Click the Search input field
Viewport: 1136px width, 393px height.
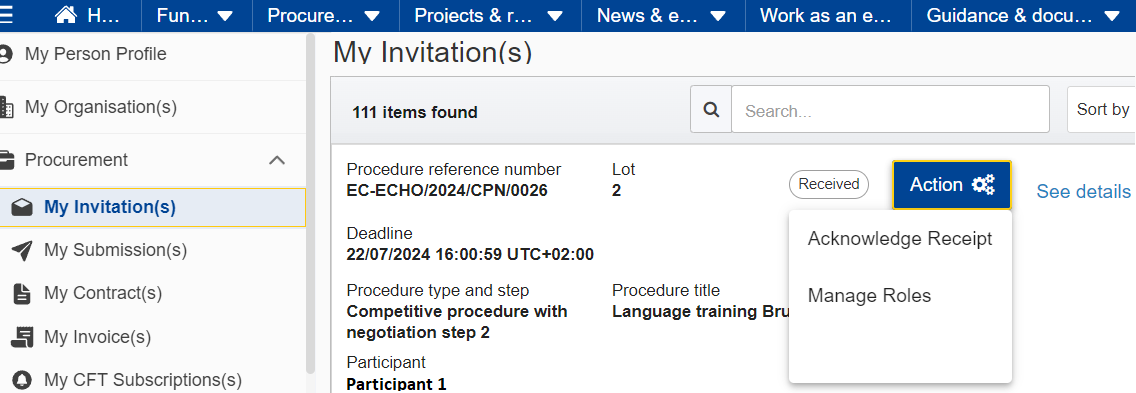[890, 109]
